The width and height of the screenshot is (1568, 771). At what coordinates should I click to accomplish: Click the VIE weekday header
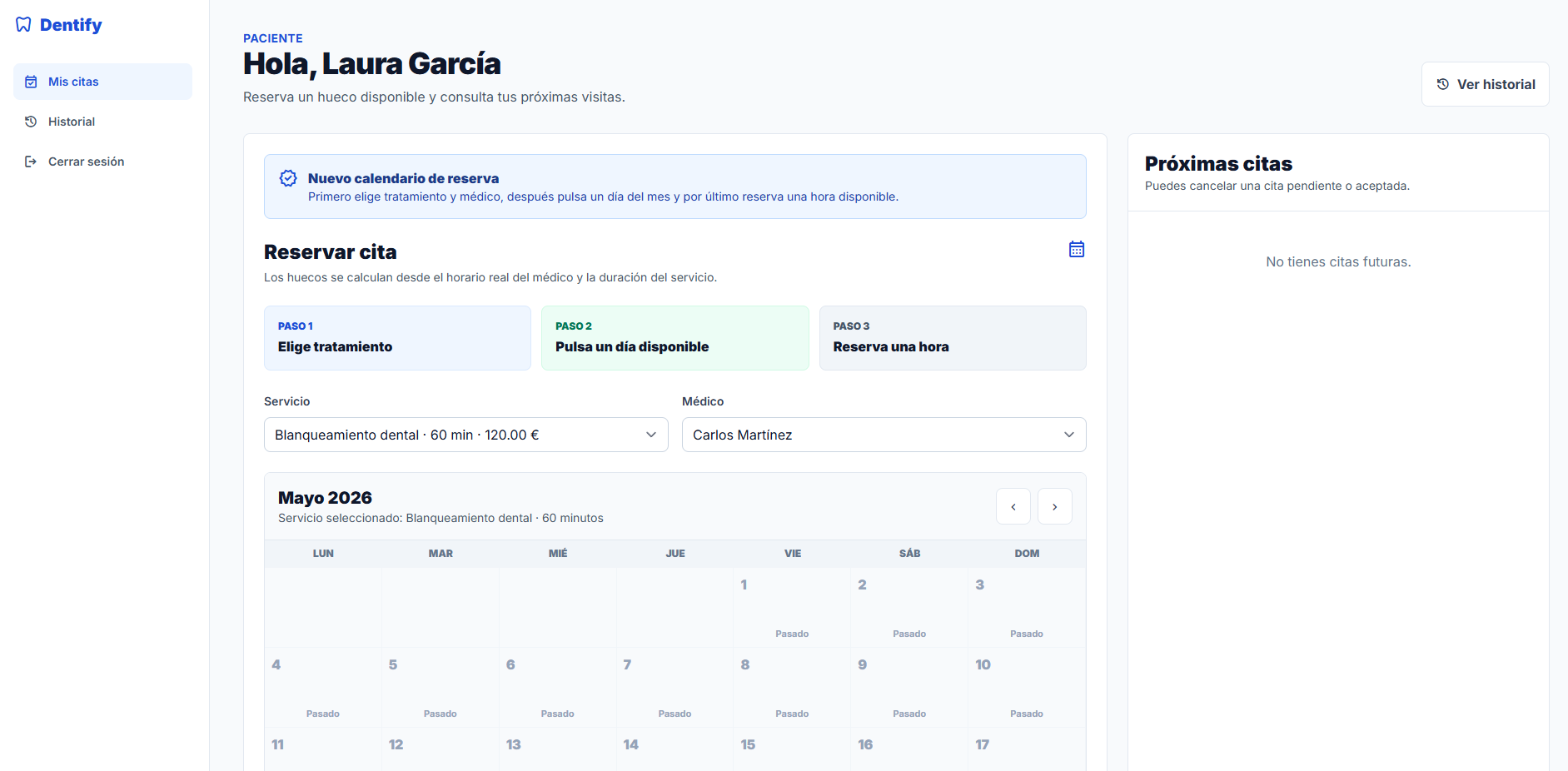click(x=793, y=554)
